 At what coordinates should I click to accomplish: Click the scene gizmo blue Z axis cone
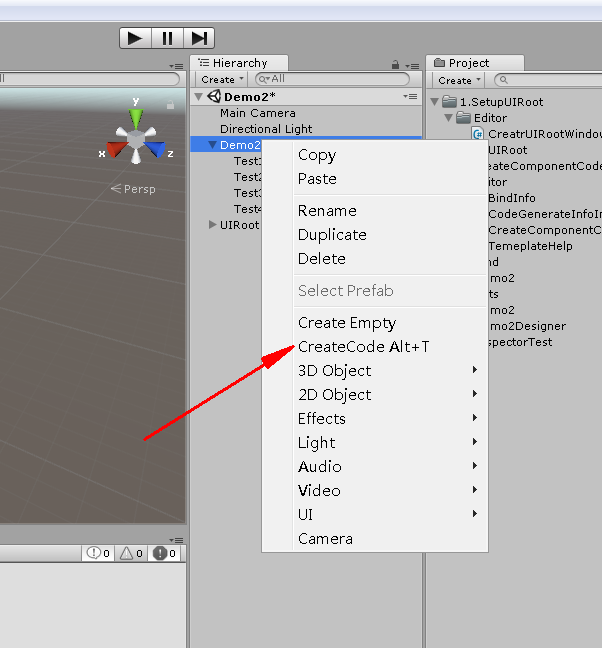pos(156,149)
